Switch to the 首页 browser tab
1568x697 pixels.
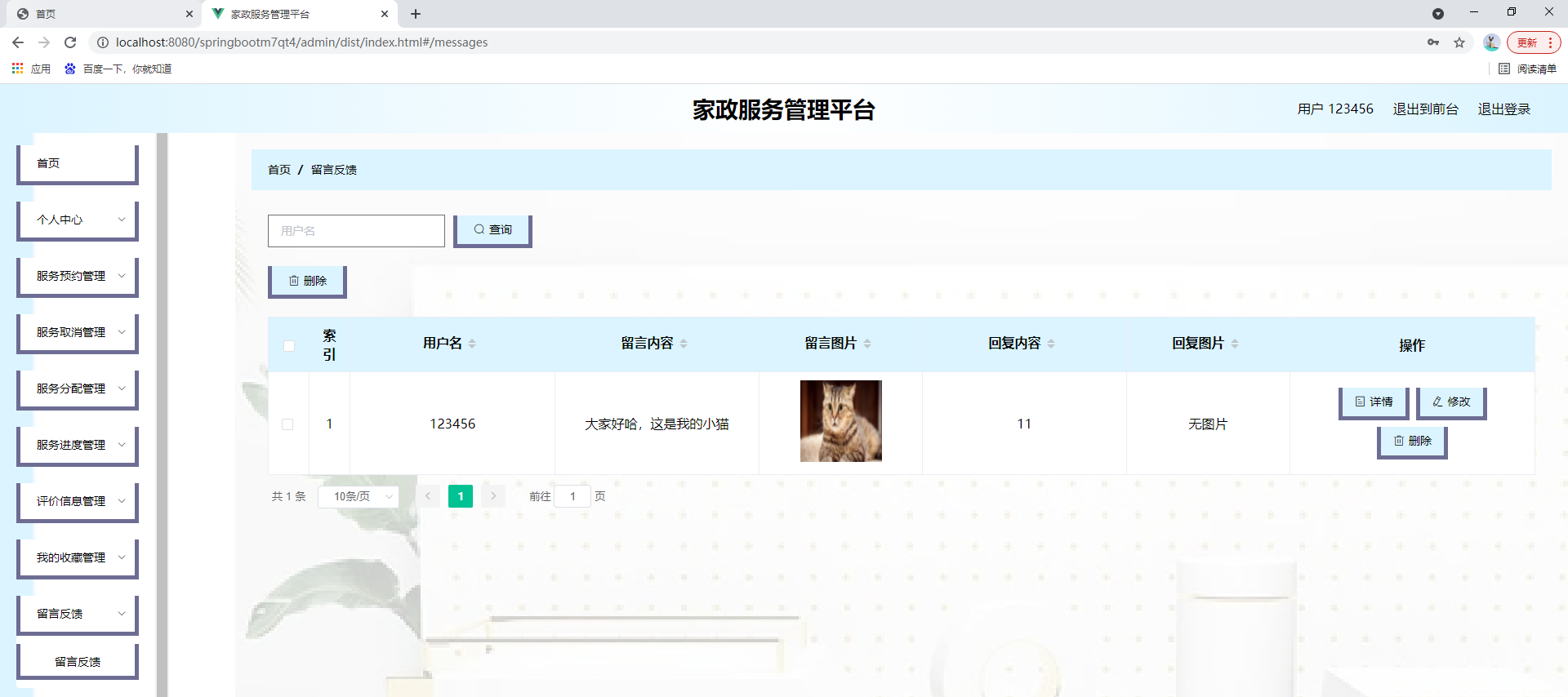click(x=102, y=14)
